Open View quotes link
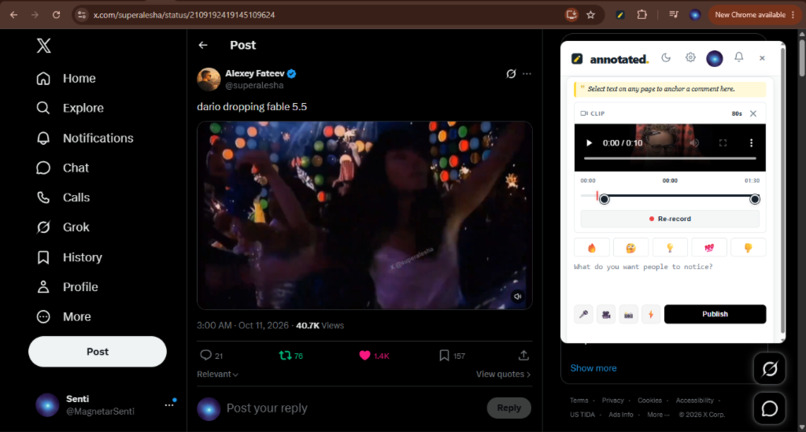Screen dimensions: 806x432 click(x=503, y=374)
